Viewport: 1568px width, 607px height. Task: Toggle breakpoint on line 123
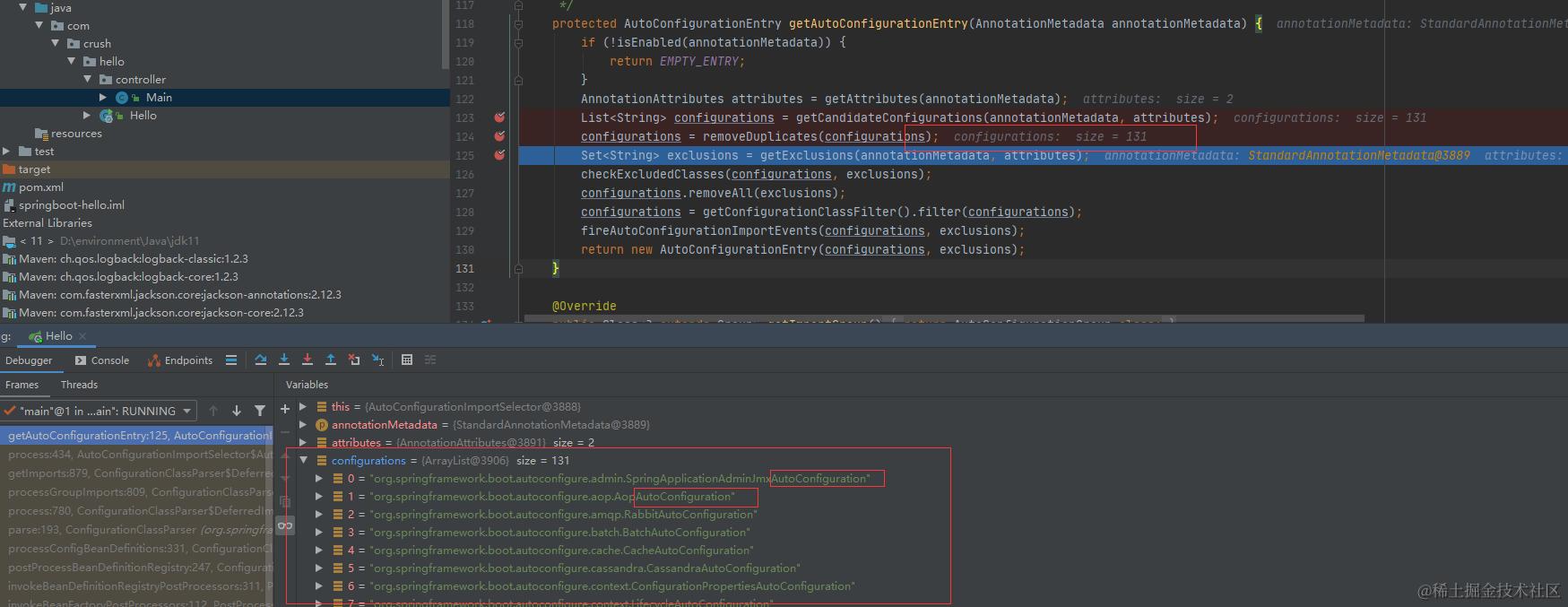(499, 117)
